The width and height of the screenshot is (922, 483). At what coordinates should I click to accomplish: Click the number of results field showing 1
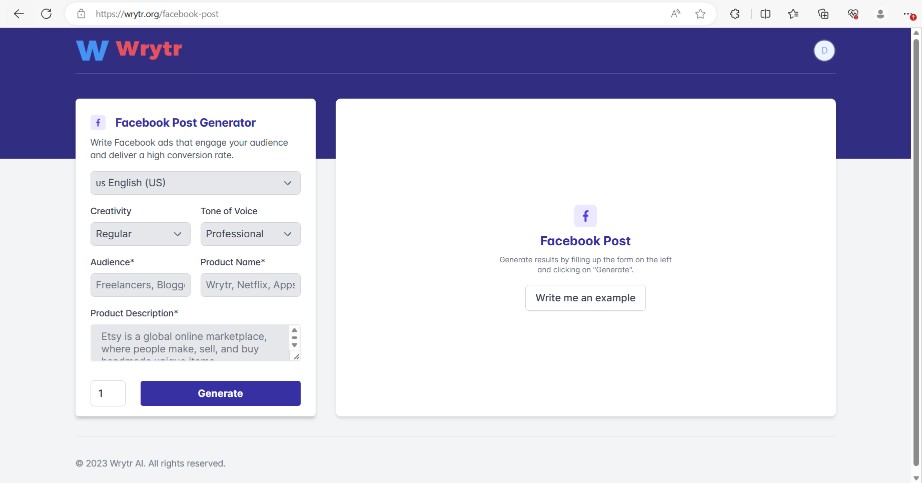click(108, 393)
